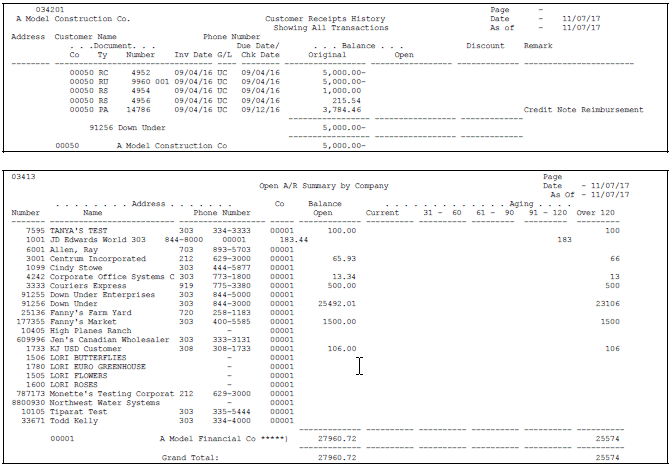Click the 'Grand Total:' label

point(190,458)
